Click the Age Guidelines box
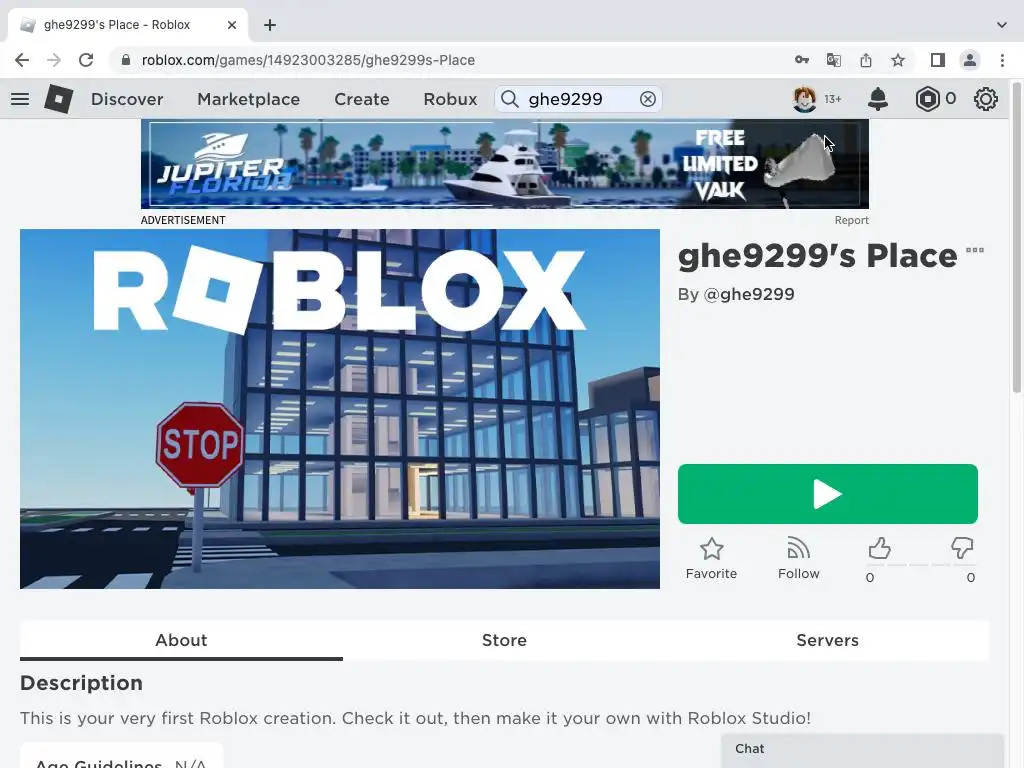1024x768 pixels. (x=121, y=756)
